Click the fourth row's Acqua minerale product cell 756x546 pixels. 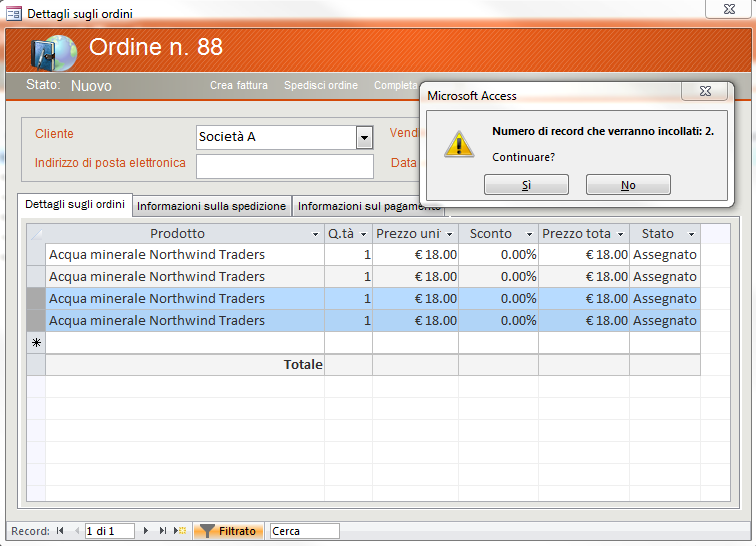185,321
